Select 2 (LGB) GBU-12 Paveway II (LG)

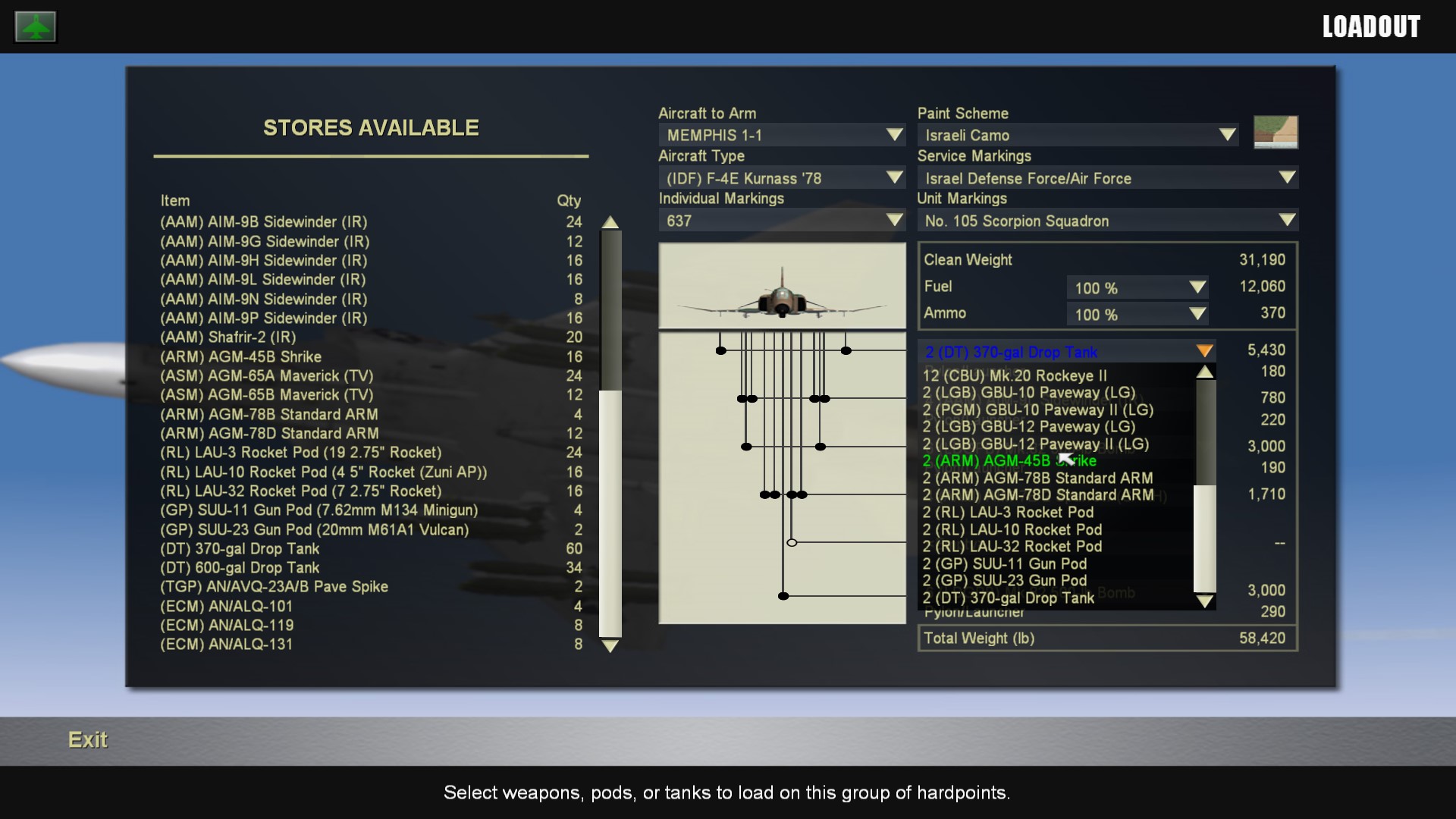pyautogui.click(x=1036, y=444)
